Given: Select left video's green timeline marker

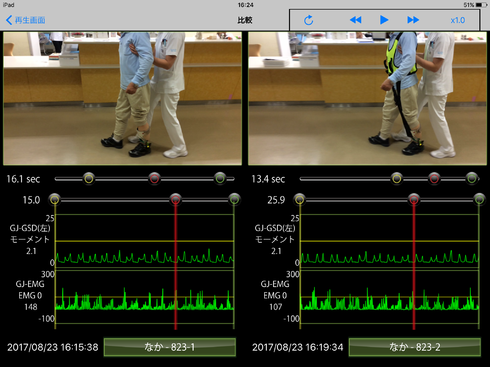Looking at the screenshot, I should [220, 178].
